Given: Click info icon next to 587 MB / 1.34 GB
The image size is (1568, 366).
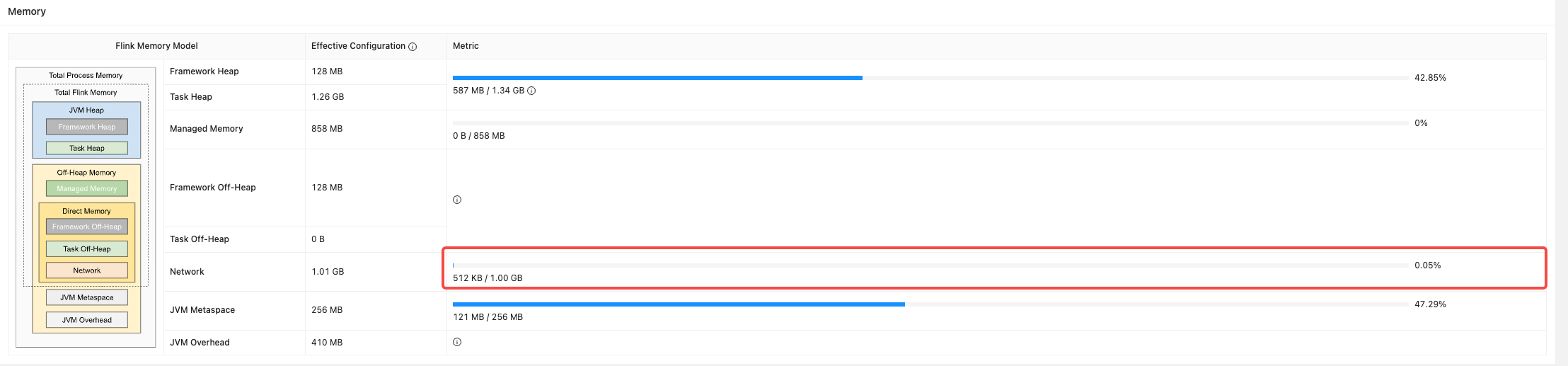Looking at the screenshot, I should tap(531, 91).
